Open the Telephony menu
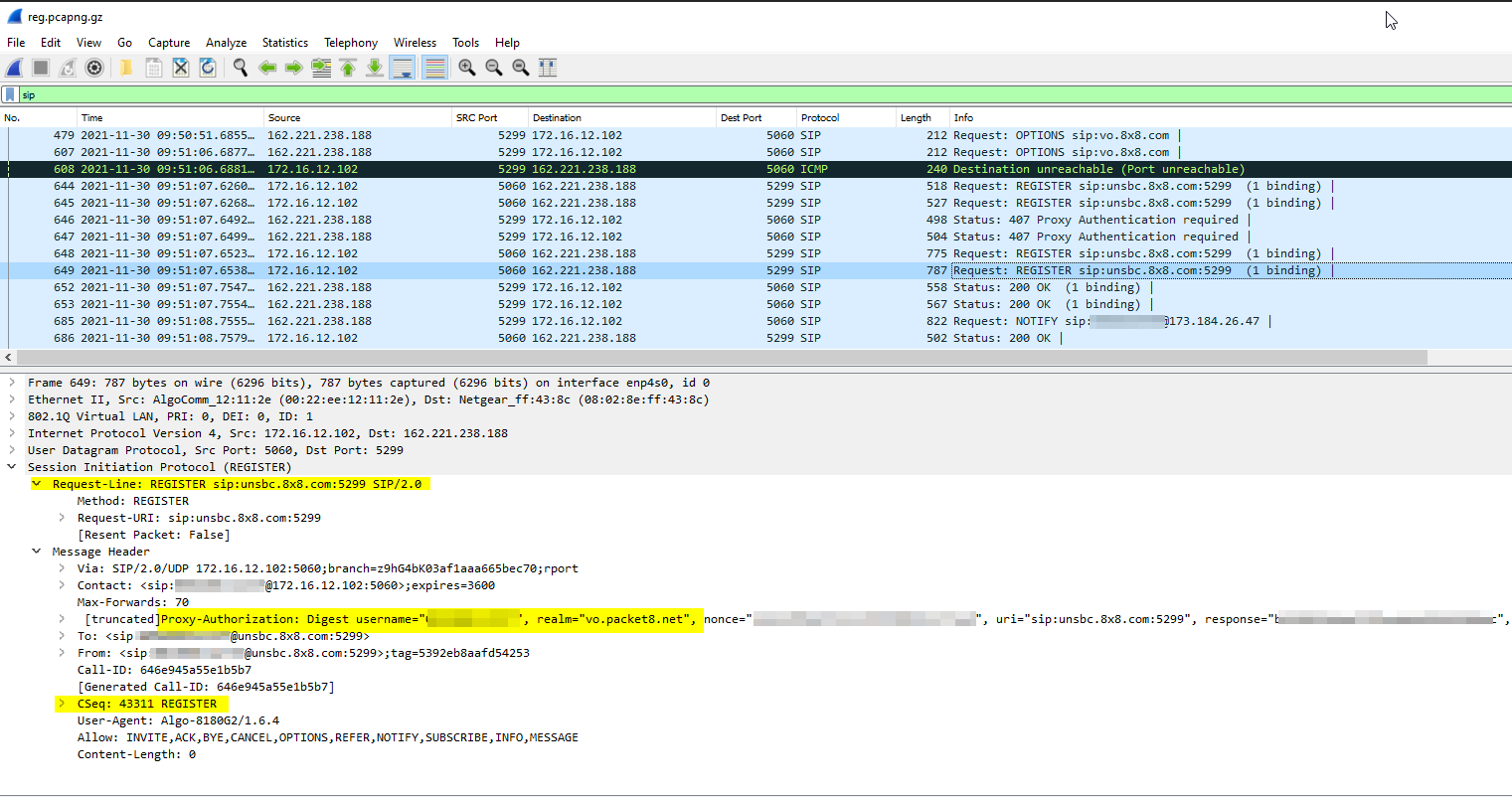The image size is (1512, 797). point(350,43)
